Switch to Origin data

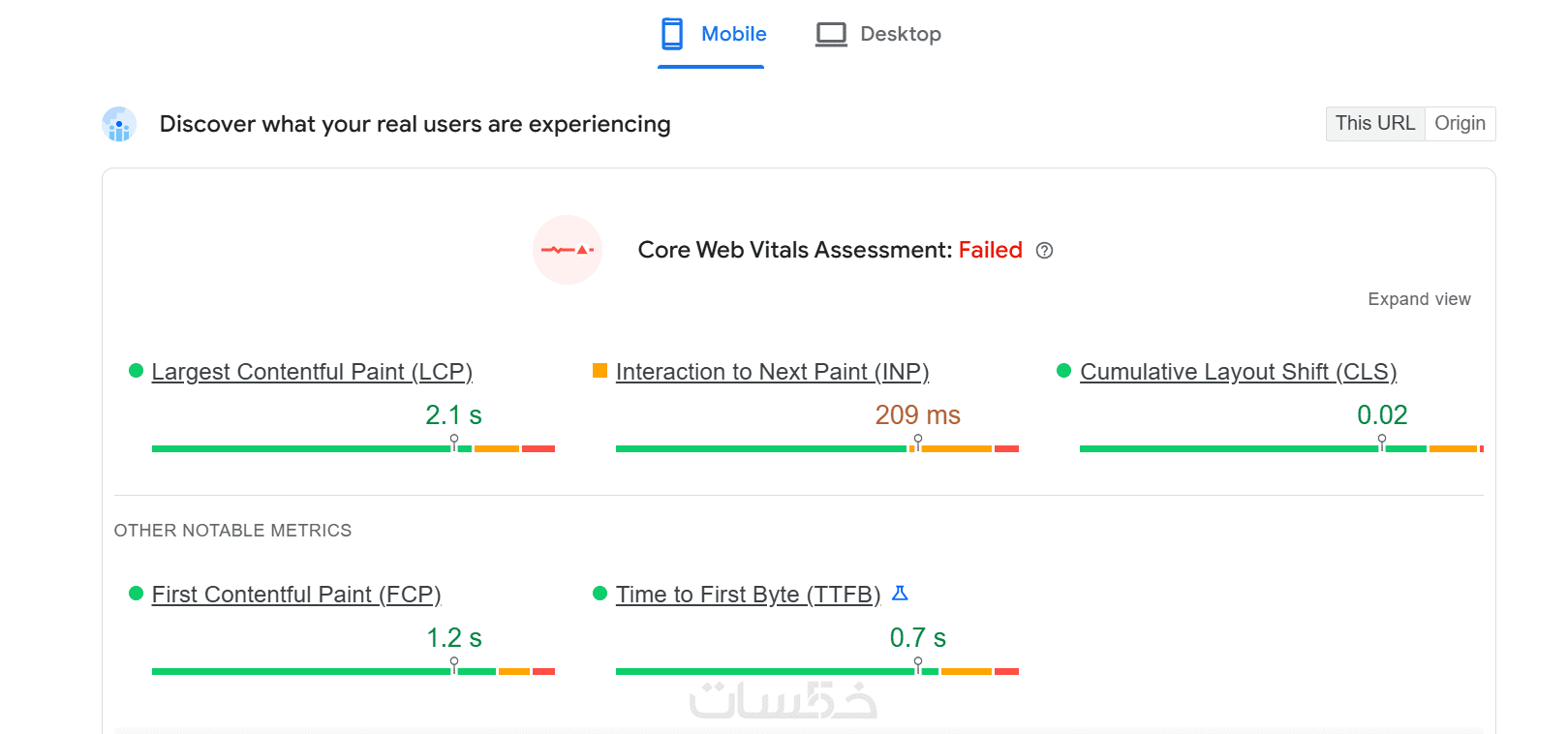[1460, 124]
